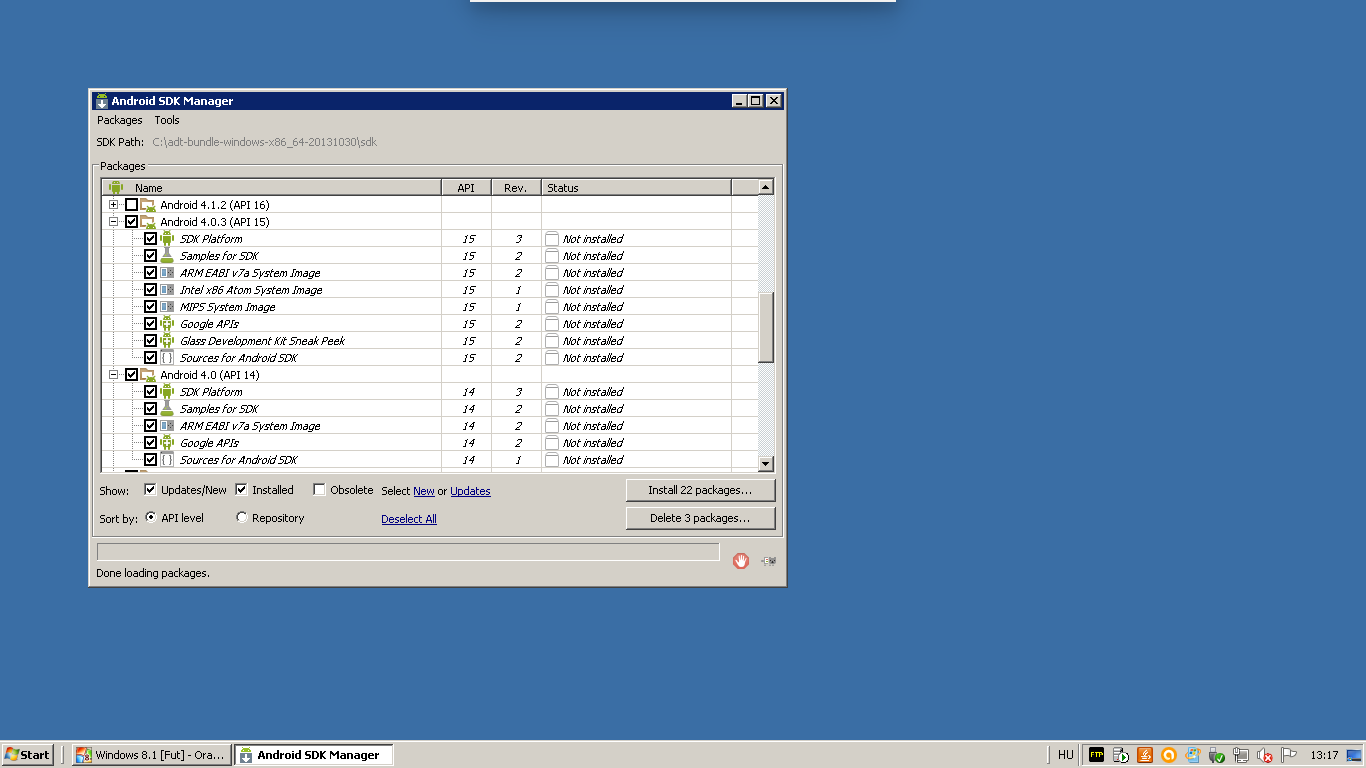Viewport: 1366px width, 768px height.
Task: Open the Tools menu
Action: (167, 120)
